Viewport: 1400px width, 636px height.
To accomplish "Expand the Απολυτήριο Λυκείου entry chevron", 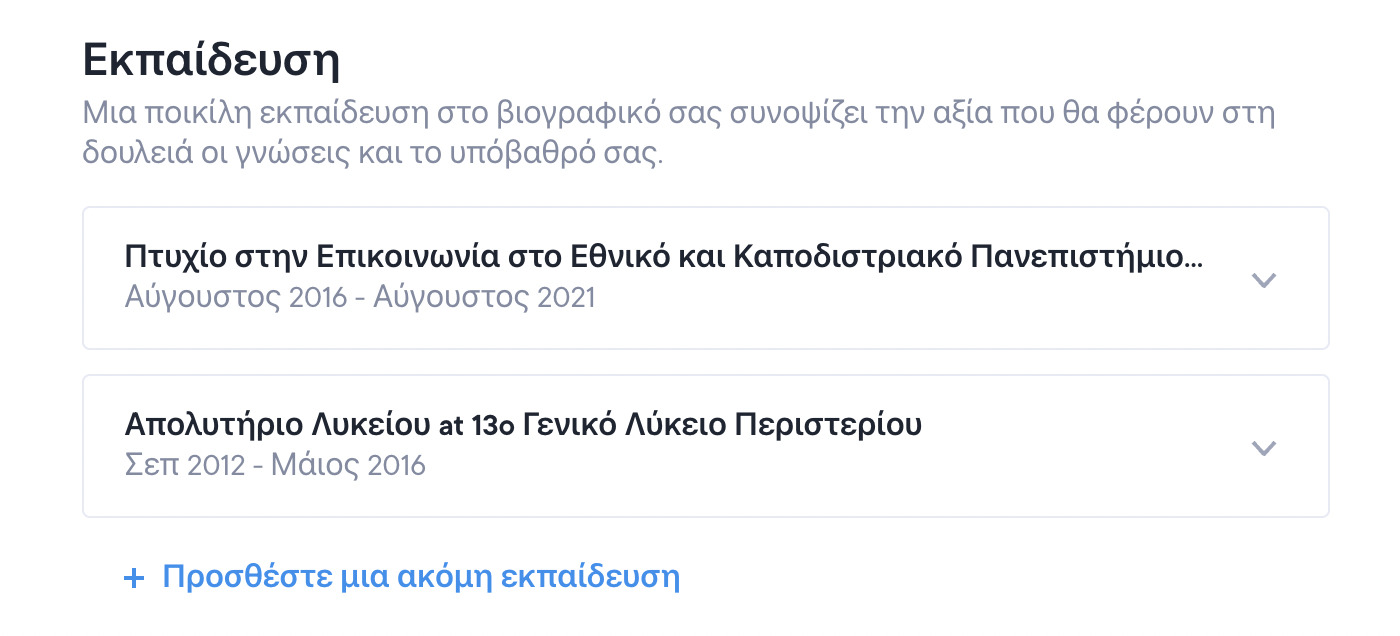I will (x=1264, y=448).
